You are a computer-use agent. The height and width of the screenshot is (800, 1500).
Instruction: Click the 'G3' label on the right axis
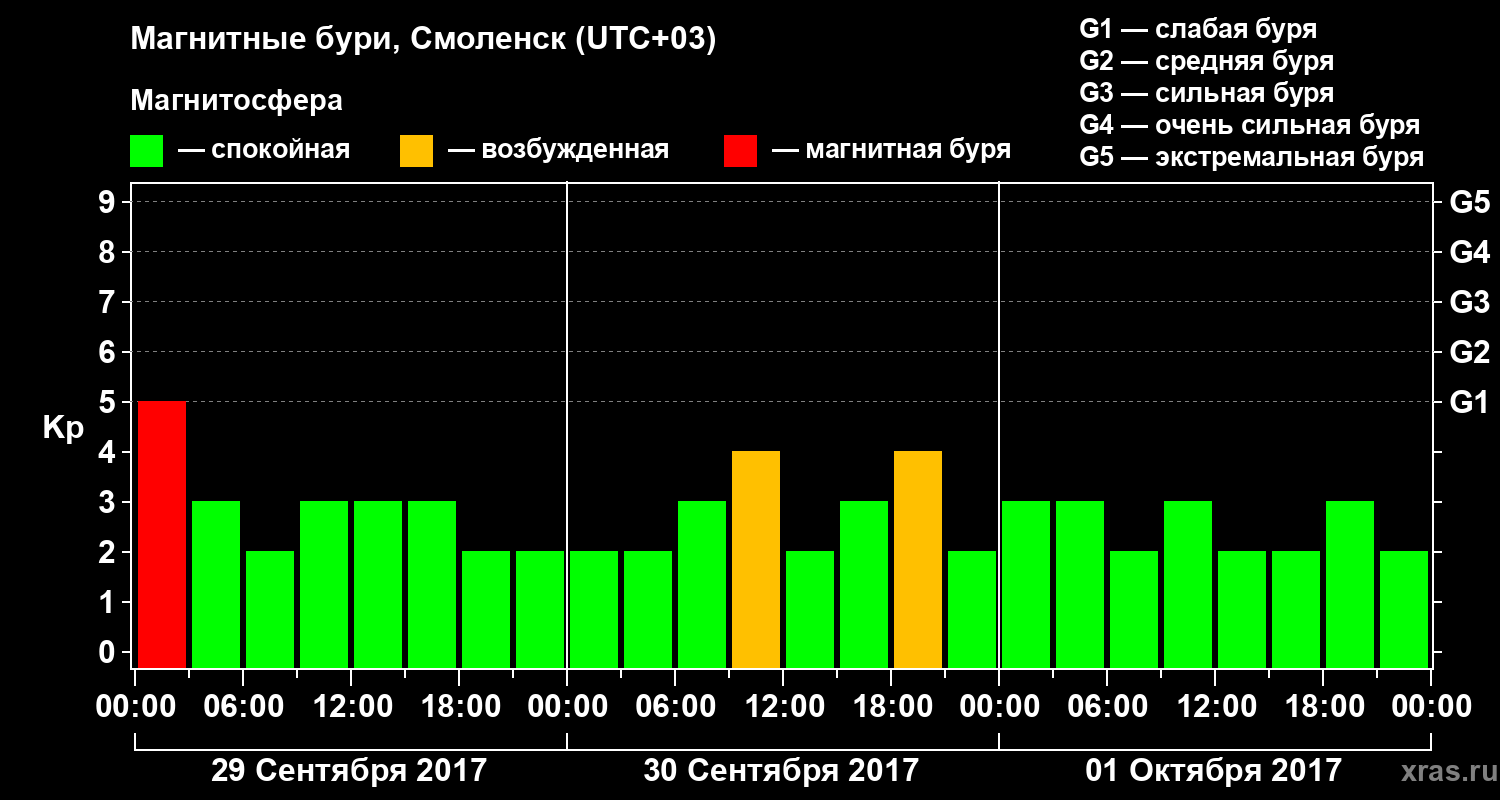pos(1470,302)
